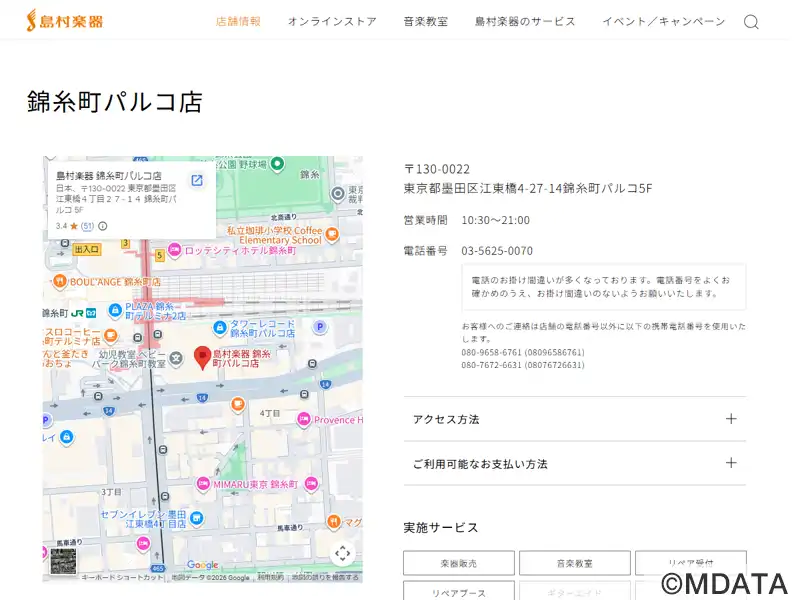Open the オンラインストア menu item
Viewport: 800px width, 600px height.
click(x=332, y=21)
